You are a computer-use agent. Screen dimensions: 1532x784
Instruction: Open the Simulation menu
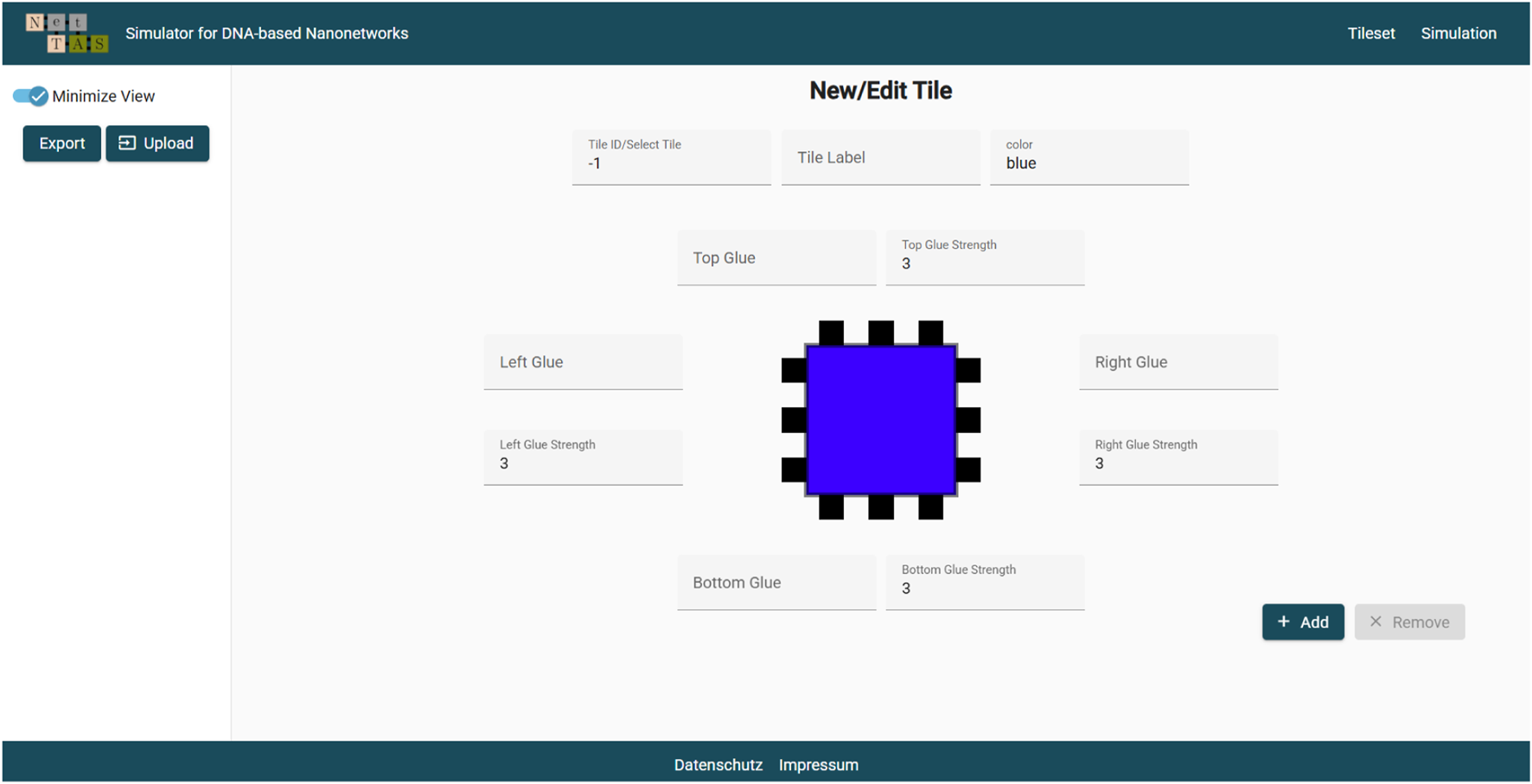1458,33
